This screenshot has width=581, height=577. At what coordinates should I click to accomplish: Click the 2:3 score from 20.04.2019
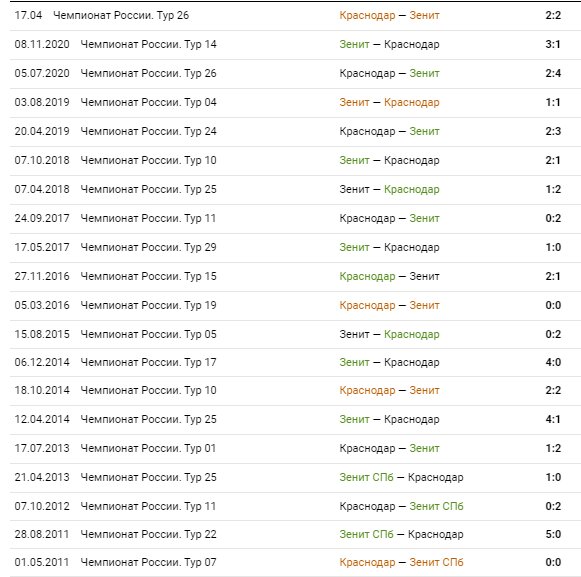(x=553, y=131)
